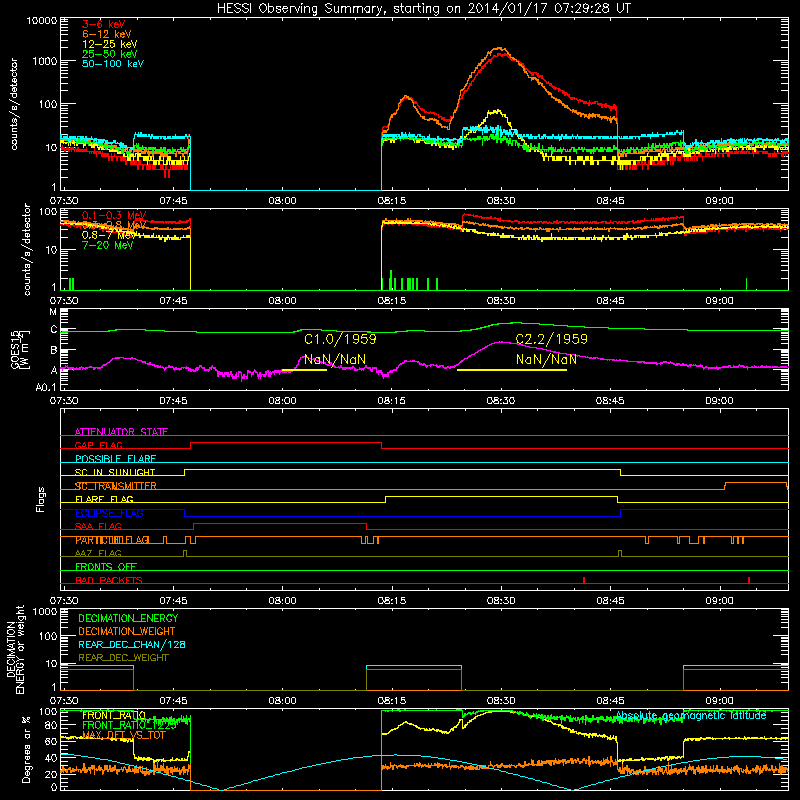Screen dimensions: 800x800
Task: Select the AAZ_FLAG label
Action: coord(98,553)
